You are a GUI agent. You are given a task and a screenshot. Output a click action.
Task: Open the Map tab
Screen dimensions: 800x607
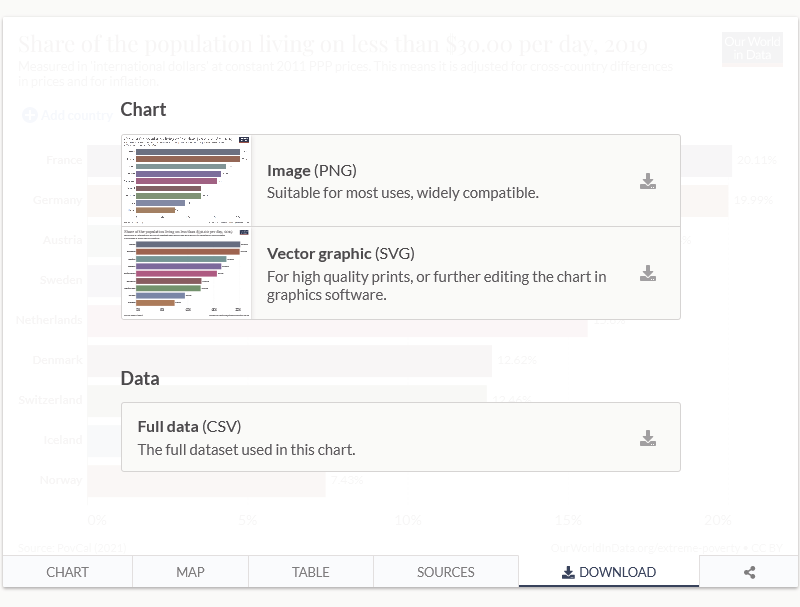point(190,572)
